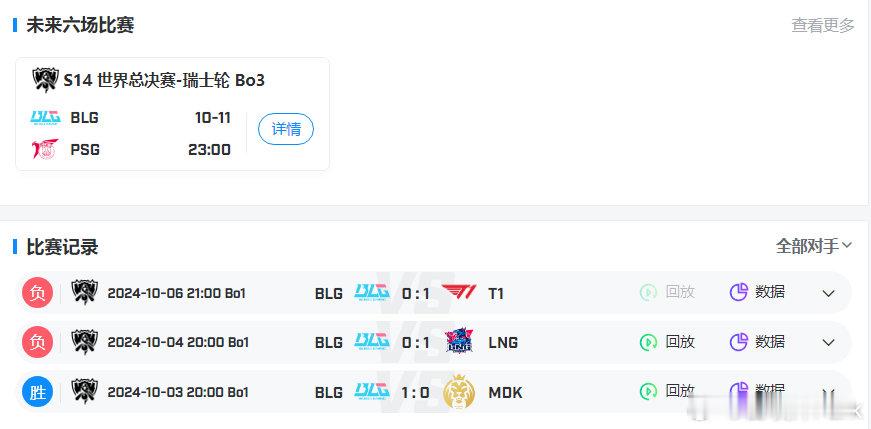The image size is (871, 429).
Task: Click Worlds trophy icon in S14 match card
Action: [45, 80]
